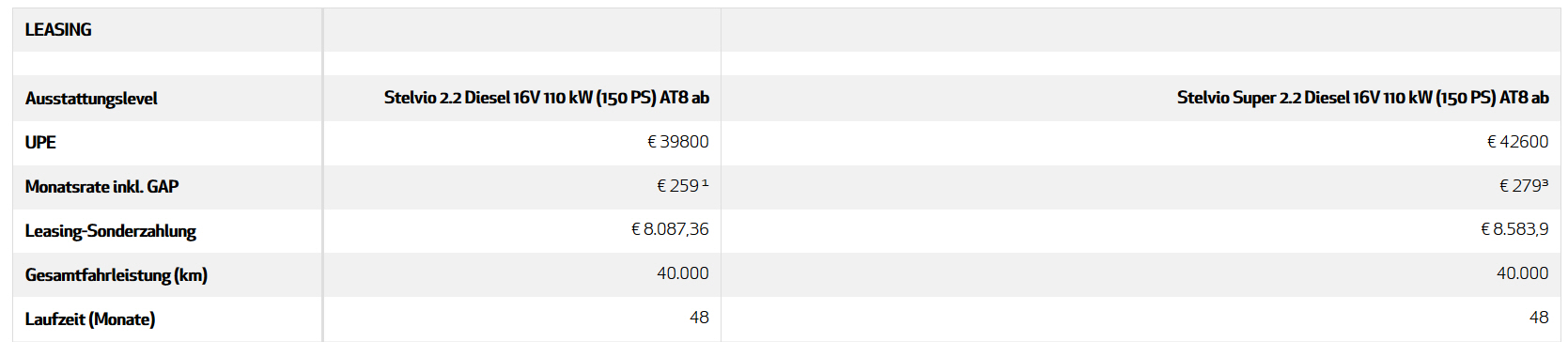Select Gesamtfahrleistung (km) row label
This screenshot has height=342, width=1568.
click(116, 275)
